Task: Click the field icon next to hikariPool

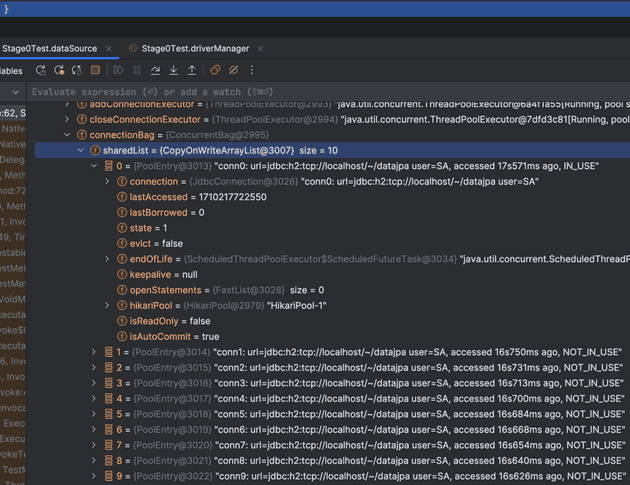Action: pos(122,306)
